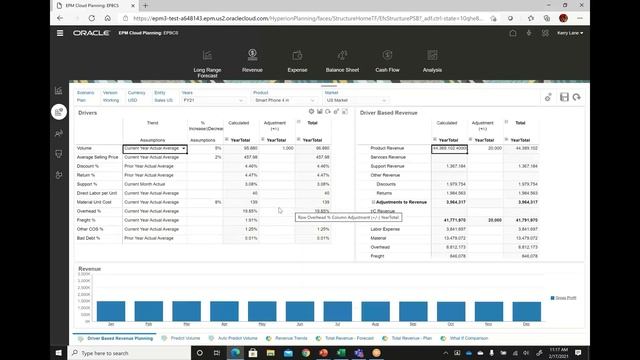Collapse Revenue Calculated YearTotal column

[x=434, y=140]
